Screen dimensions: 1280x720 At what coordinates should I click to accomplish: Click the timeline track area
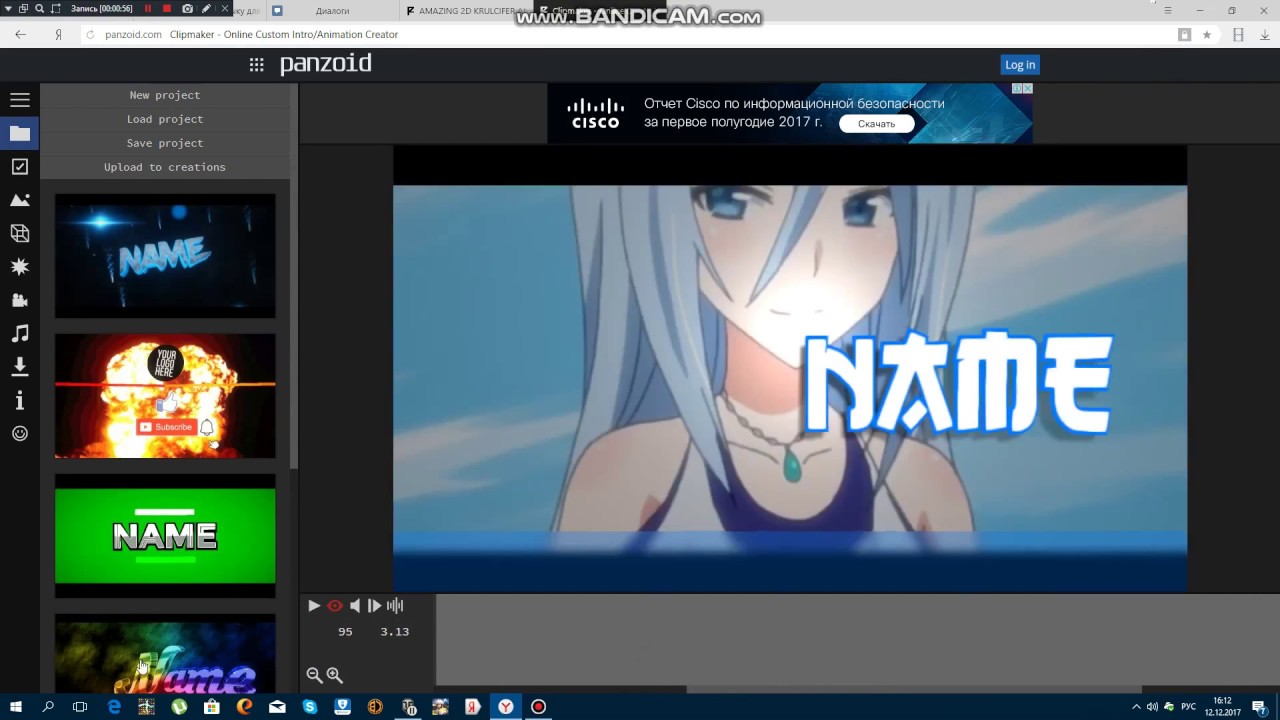pyautogui.click(x=858, y=640)
